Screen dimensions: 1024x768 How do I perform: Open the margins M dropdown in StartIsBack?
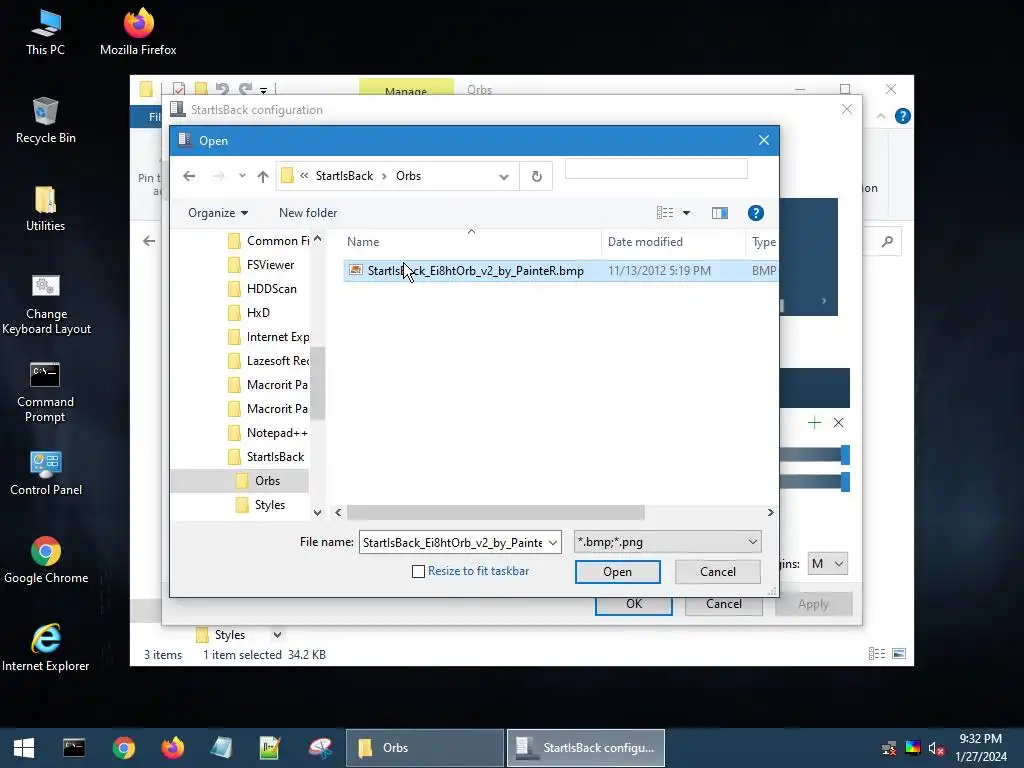click(x=827, y=564)
